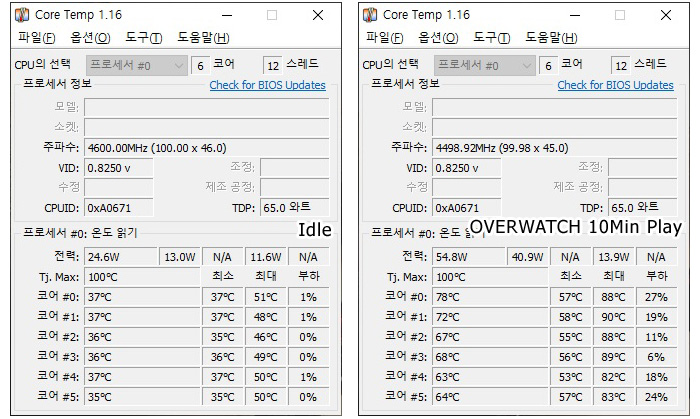700x419 pixels.
Task: Click power value 40.9W
Action: tap(527, 257)
